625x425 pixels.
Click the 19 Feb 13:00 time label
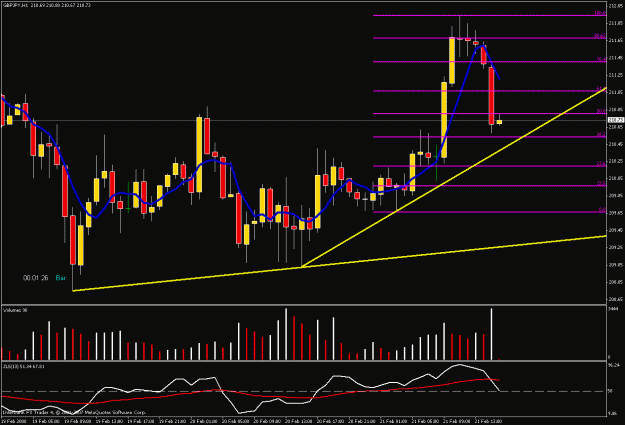point(109,421)
